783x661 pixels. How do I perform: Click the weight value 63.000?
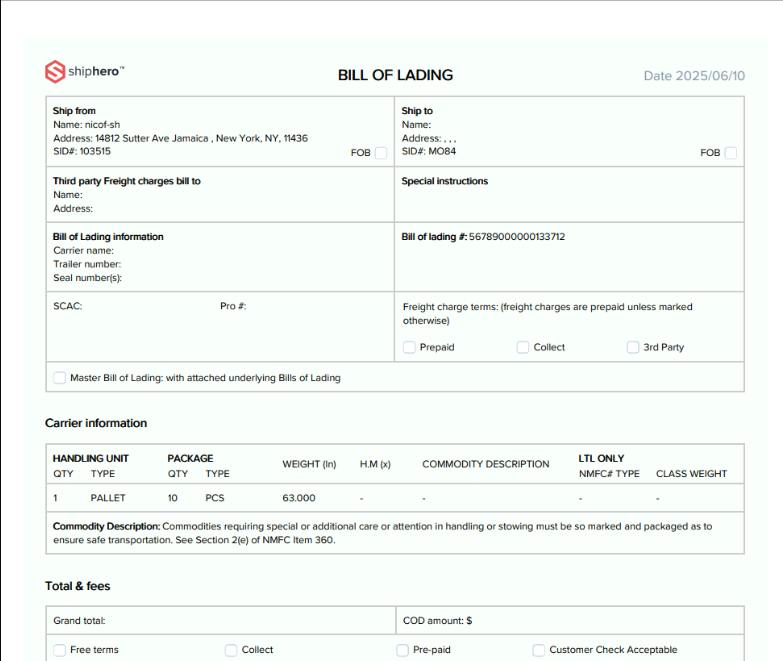299,498
